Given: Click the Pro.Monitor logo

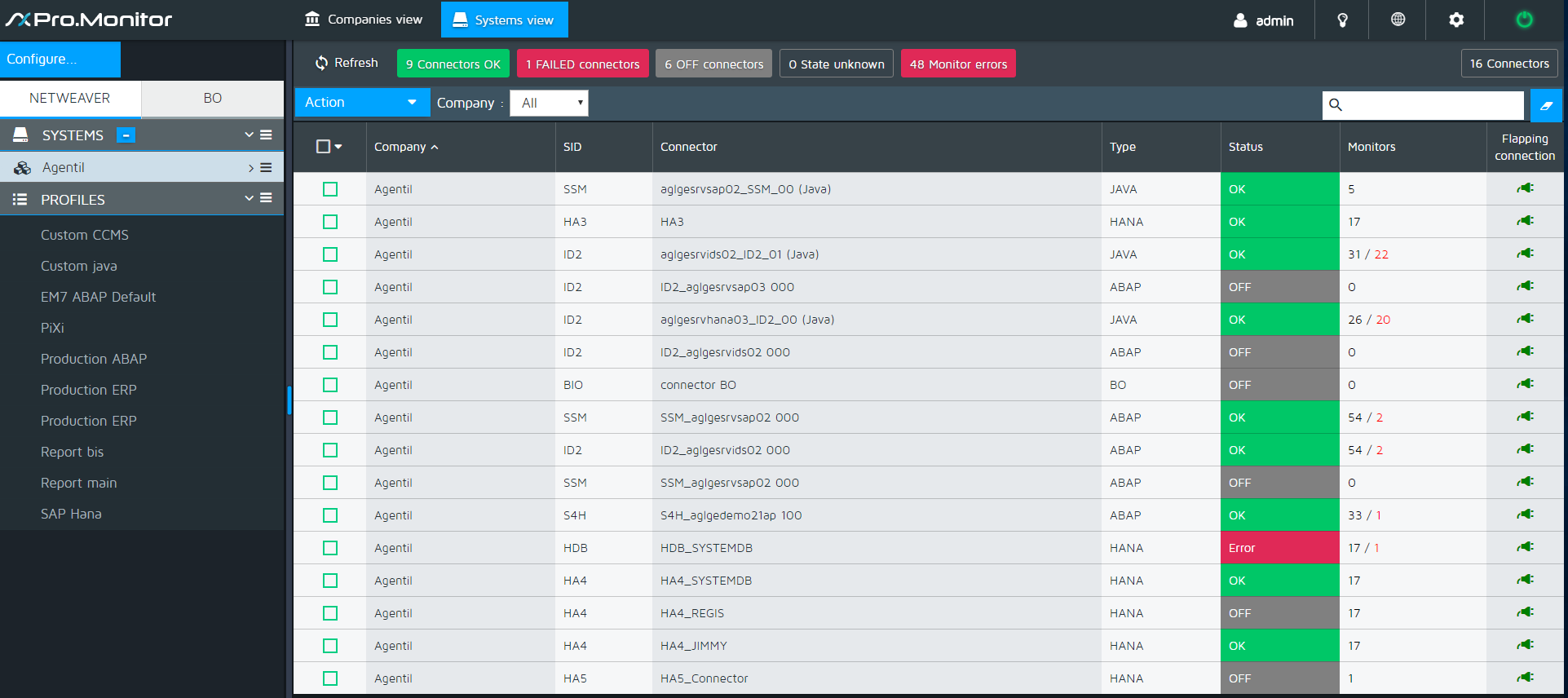Looking at the screenshot, I should (89, 20).
